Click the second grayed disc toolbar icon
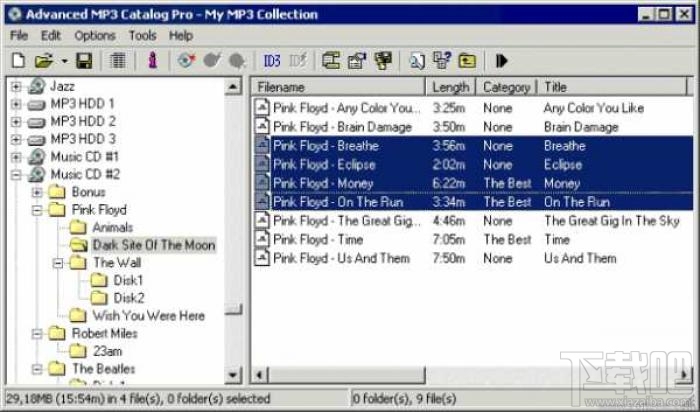This screenshot has height=412, width=700. pyautogui.click(x=237, y=61)
